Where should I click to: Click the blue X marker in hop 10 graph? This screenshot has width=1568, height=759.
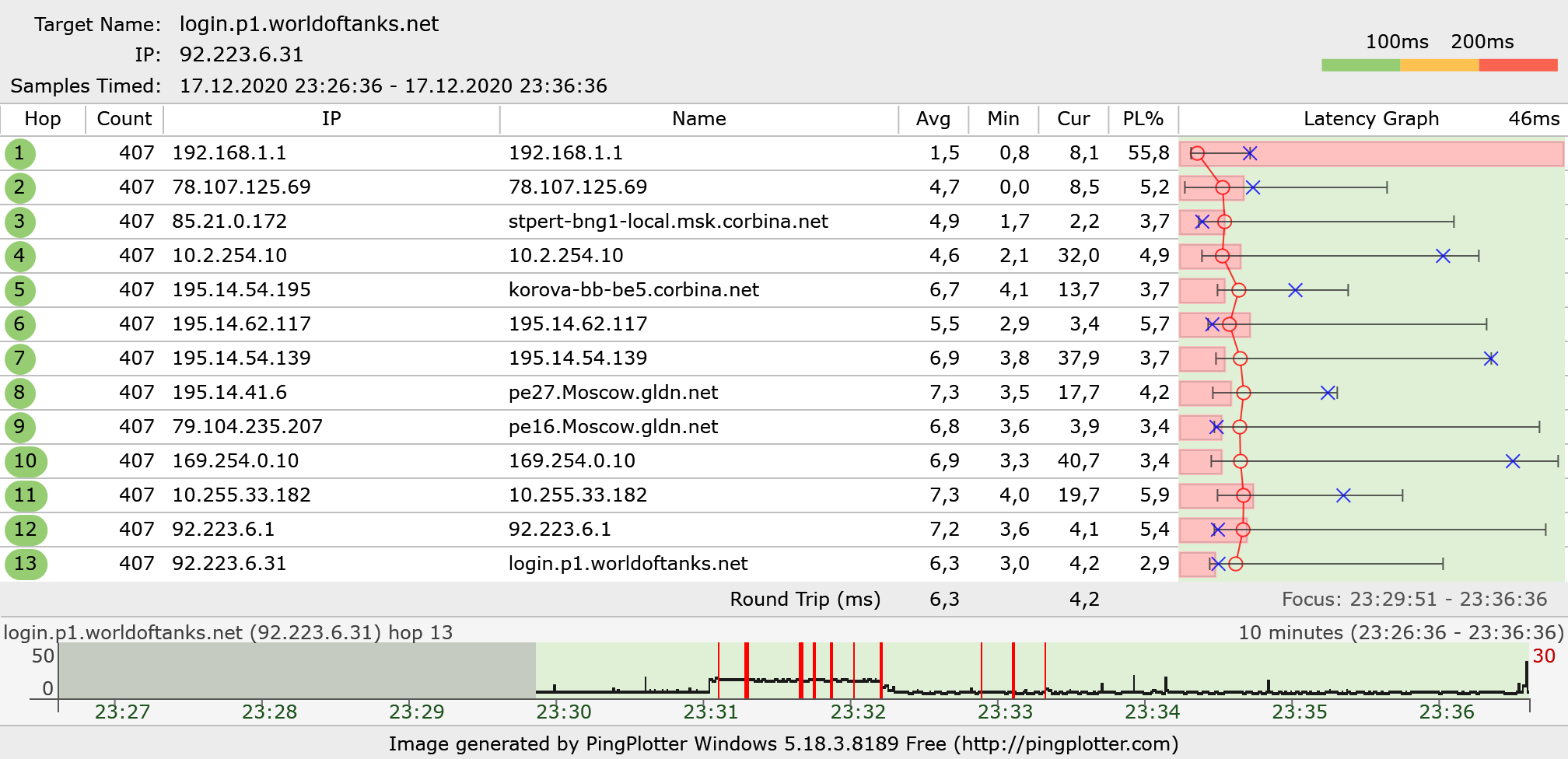1513,461
